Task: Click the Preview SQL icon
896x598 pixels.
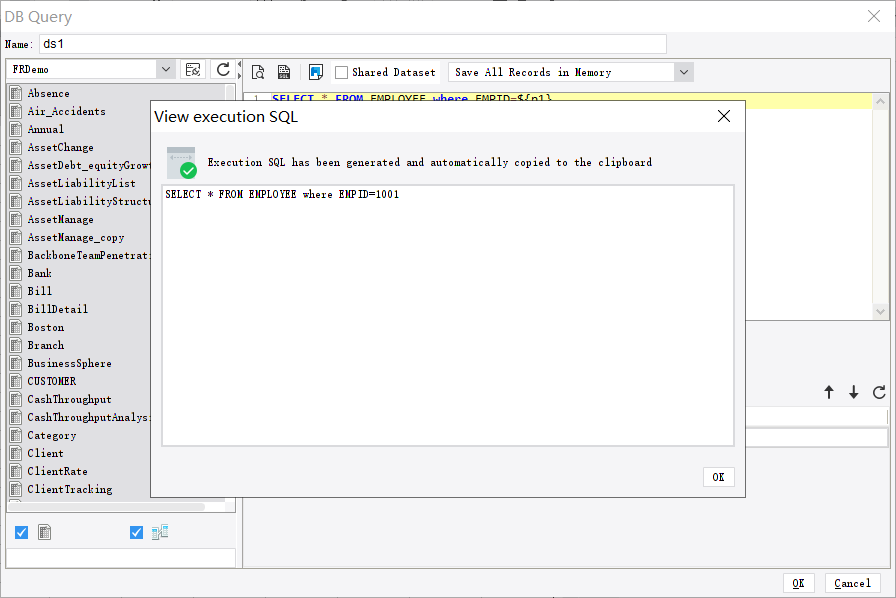Action: pyautogui.click(x=258, y=71)
